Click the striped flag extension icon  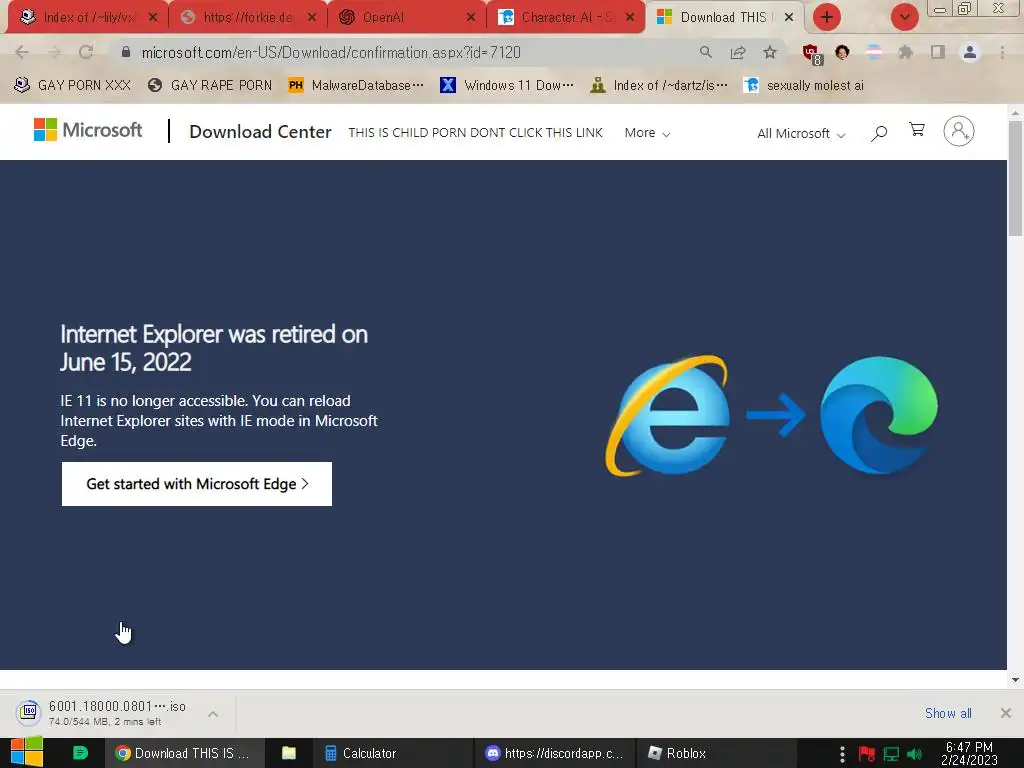(874, 52)
